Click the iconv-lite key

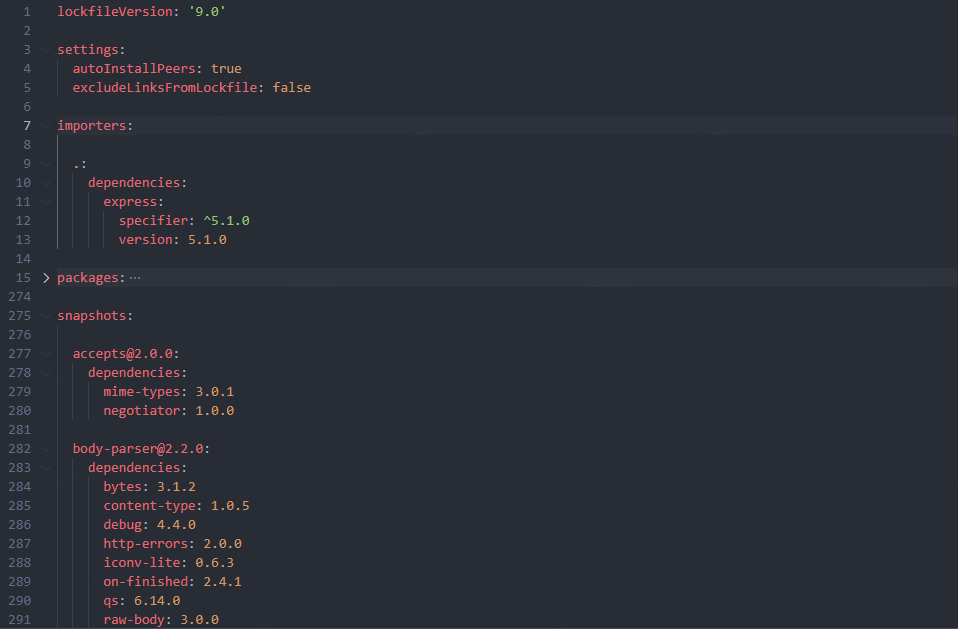(142, 562)
